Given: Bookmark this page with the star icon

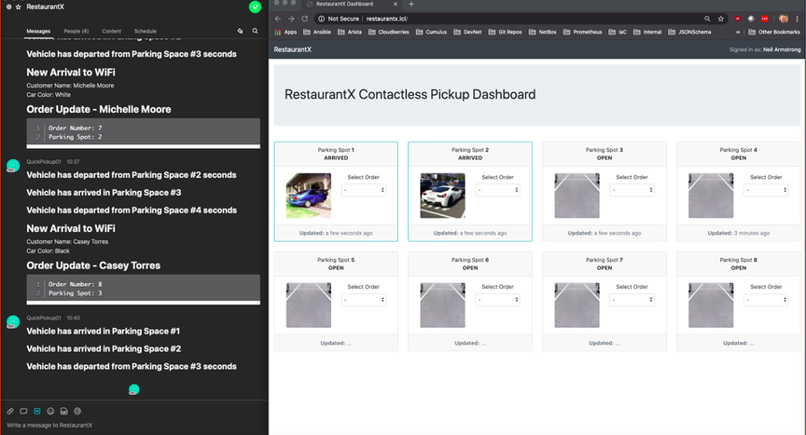Looking at the screenshot, I should click(x=722, y=18).
